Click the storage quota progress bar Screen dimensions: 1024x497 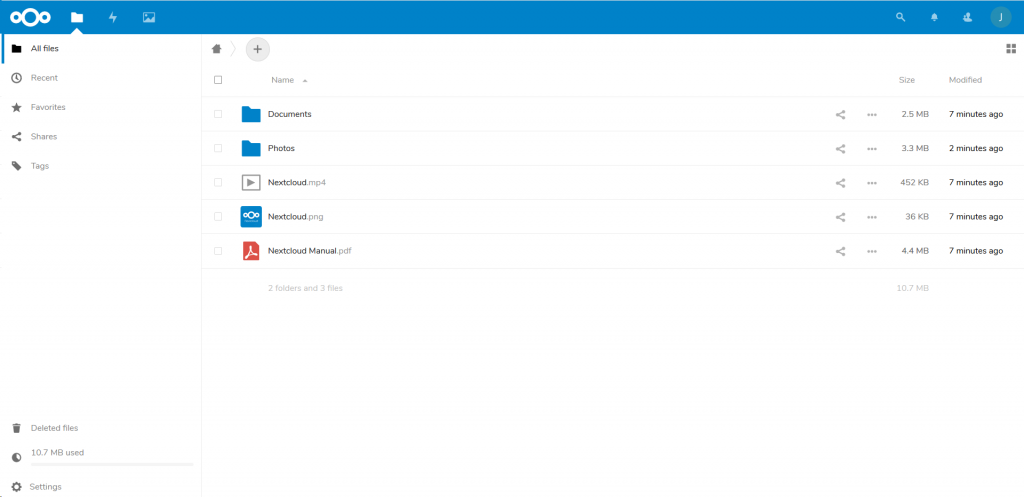click(x=112, y=464)
